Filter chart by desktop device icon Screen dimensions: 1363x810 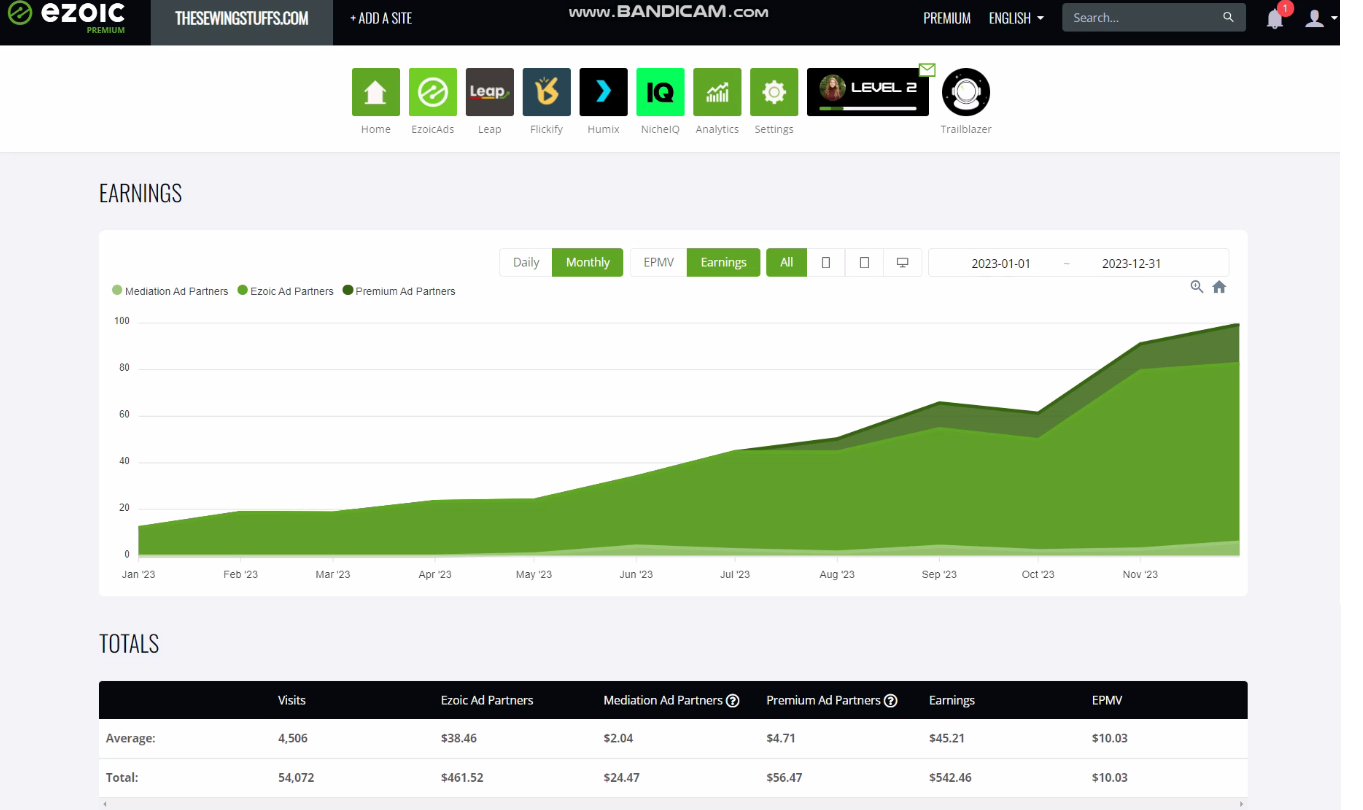point(903,262)
